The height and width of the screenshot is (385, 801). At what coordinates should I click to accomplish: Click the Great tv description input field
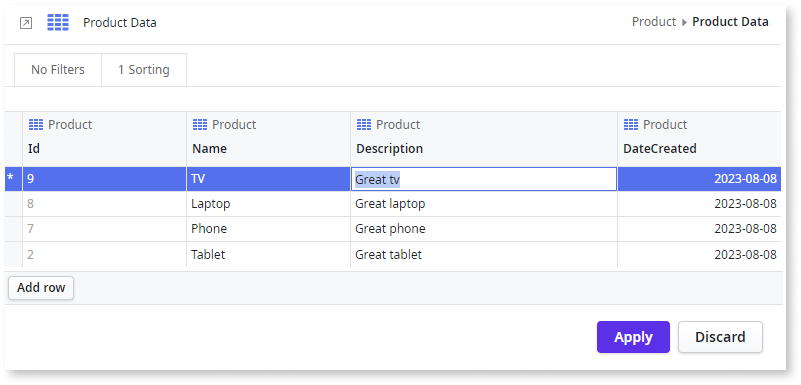tap(484, 179)
